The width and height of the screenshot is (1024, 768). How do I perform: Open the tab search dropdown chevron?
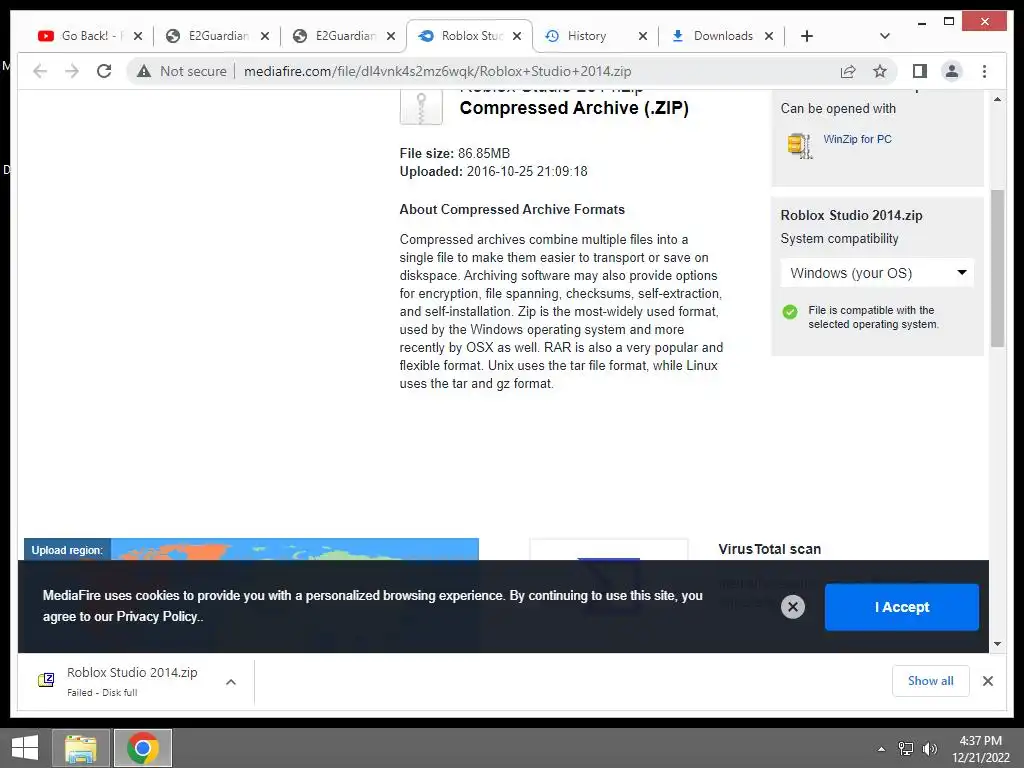coord(884,36)
